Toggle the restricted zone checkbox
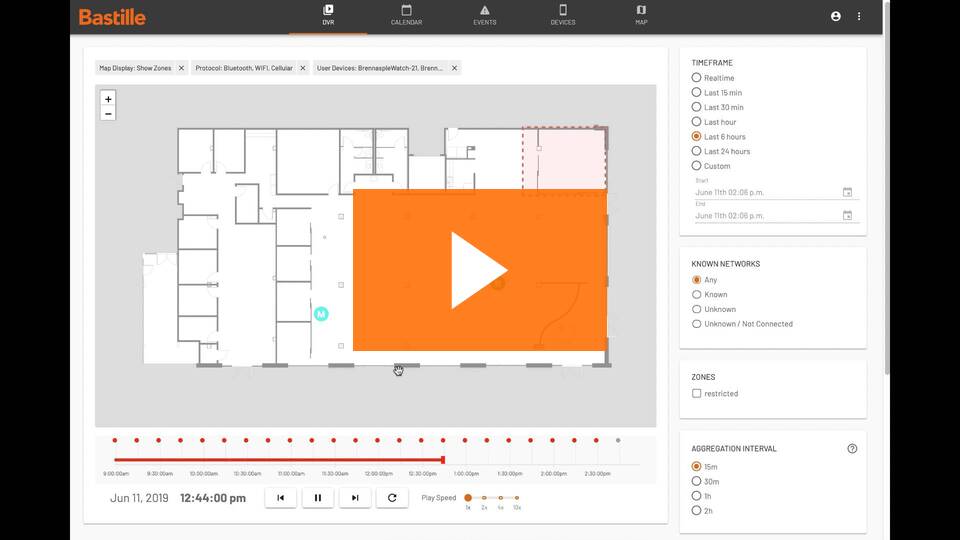Screen dimensions: 960x540 [696, 394]
